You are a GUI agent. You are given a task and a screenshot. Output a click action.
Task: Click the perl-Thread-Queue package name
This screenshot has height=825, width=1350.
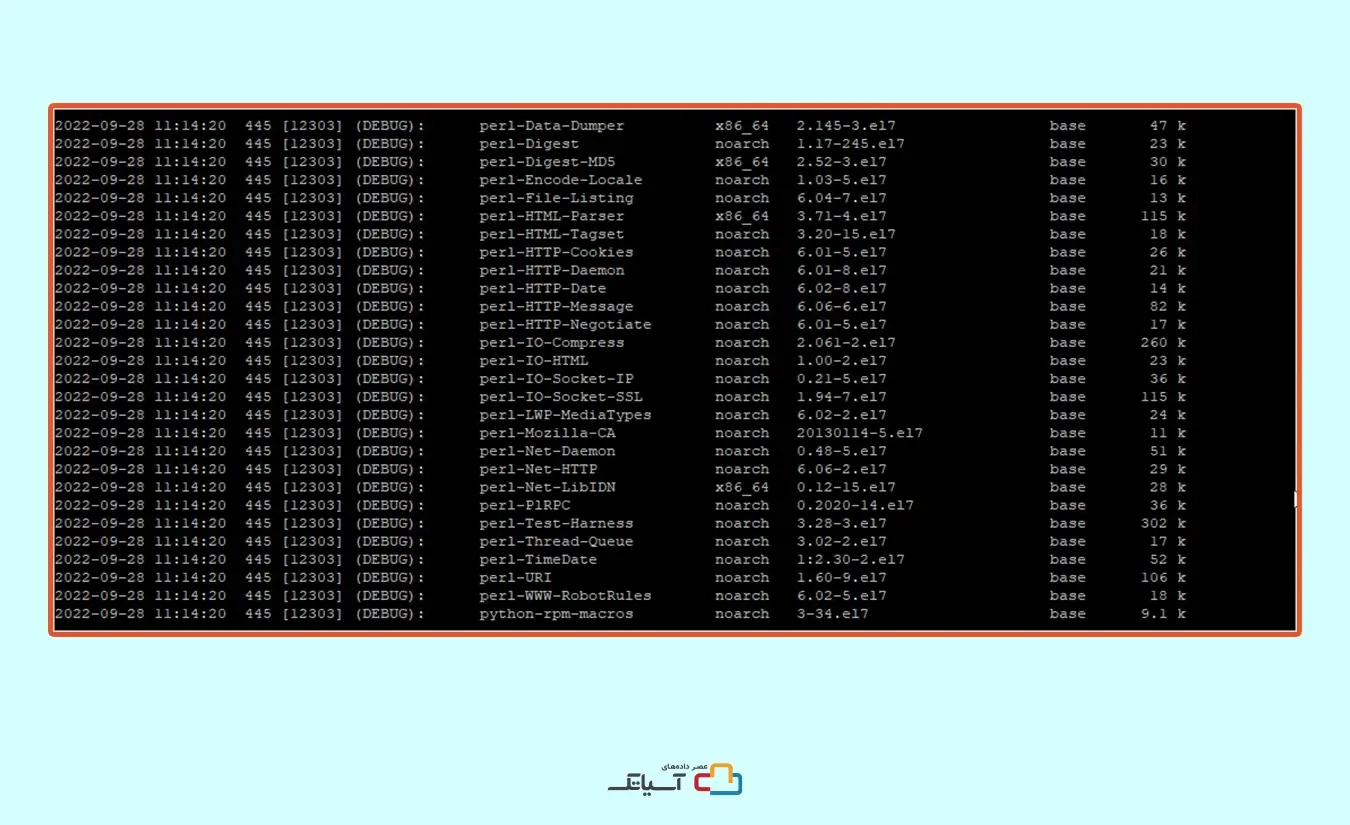tap(556, 541)
